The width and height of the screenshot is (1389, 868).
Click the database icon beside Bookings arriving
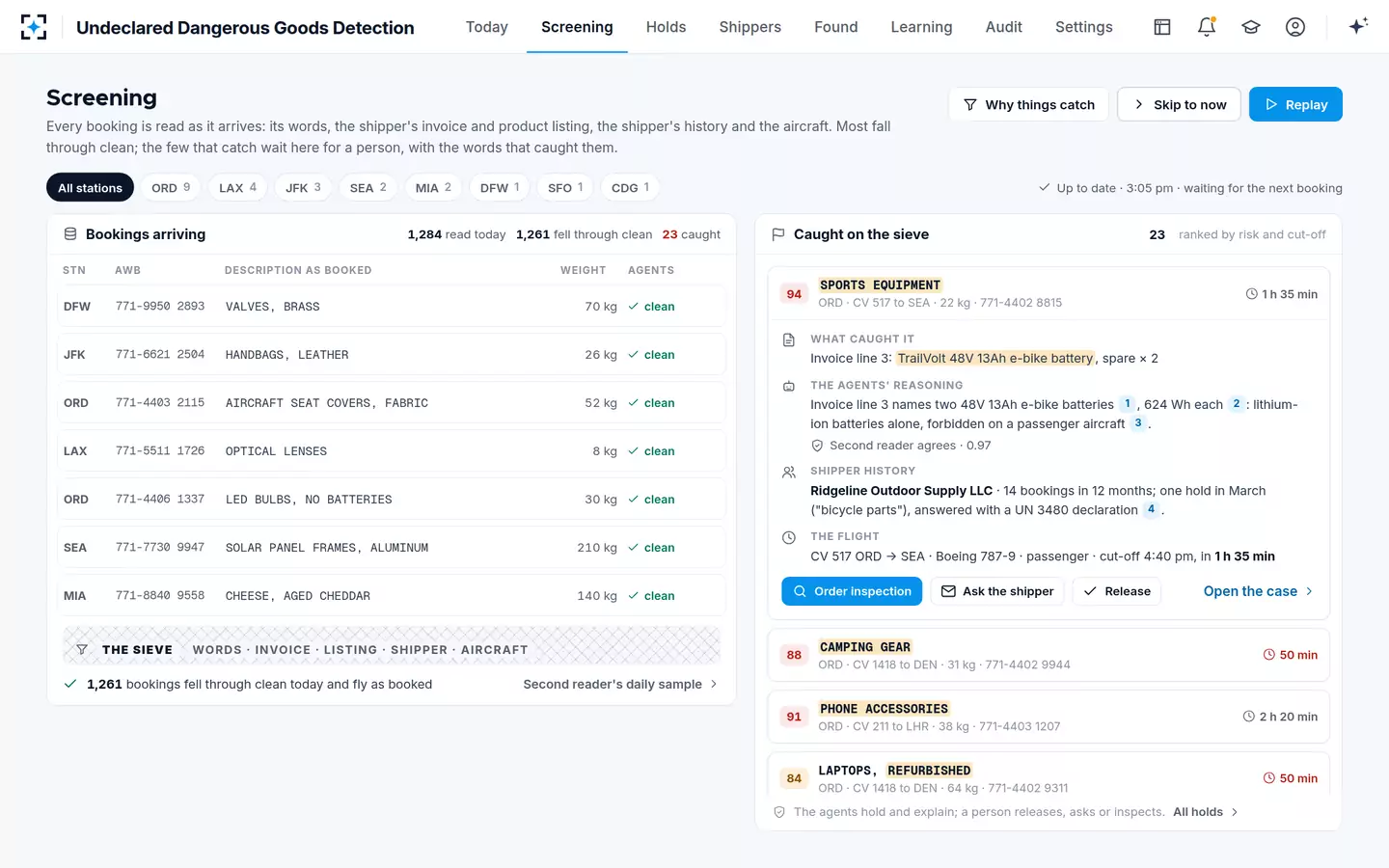click(70, 234)
